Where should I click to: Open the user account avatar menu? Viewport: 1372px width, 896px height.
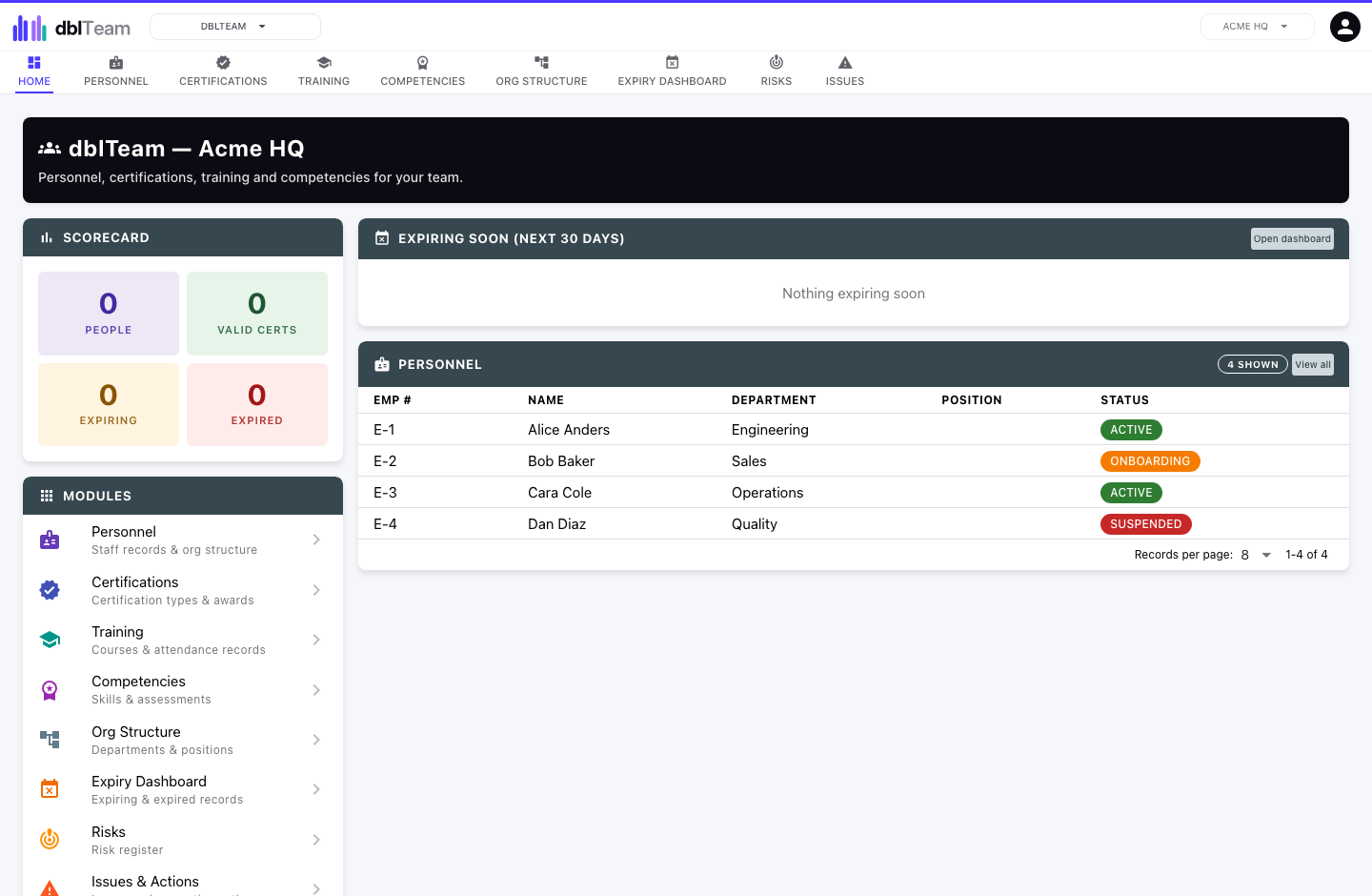1345,27
